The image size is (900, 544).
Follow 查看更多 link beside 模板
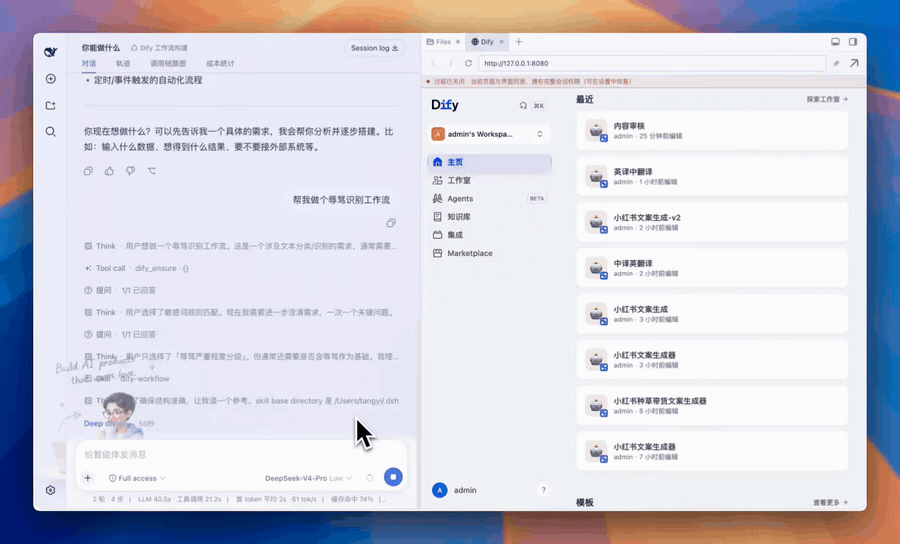[830, 503]
